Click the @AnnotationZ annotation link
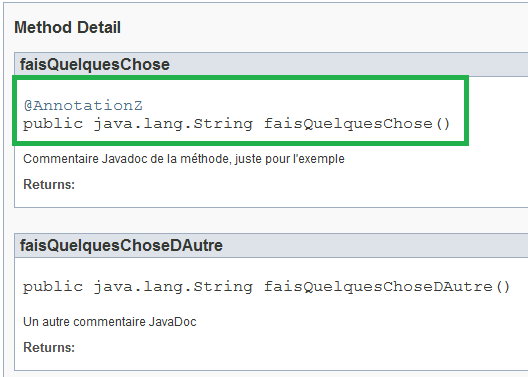This screenshot has width=528, height=377. 83,106
